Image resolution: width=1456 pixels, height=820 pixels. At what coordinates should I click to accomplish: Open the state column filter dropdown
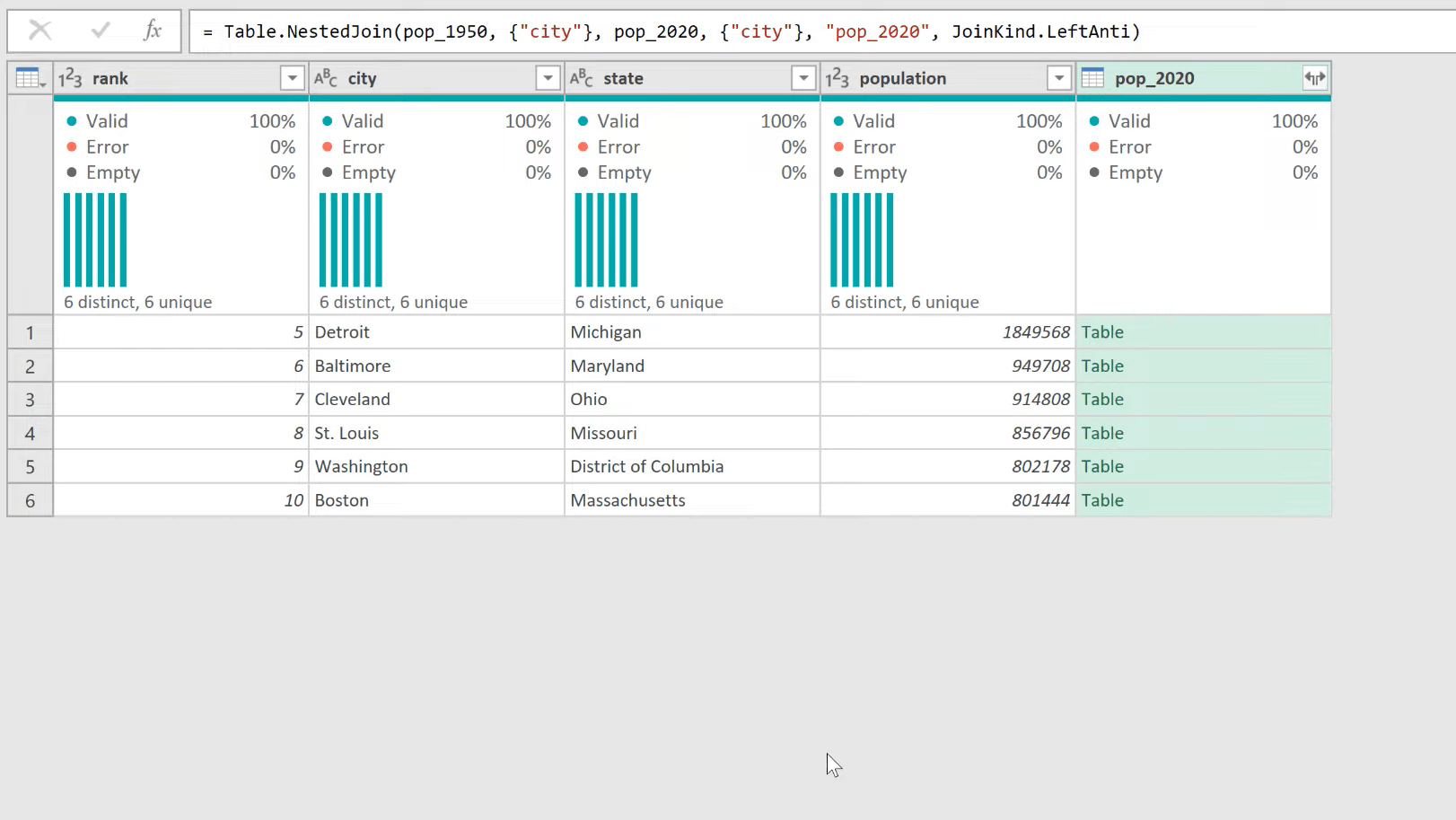(803, 78)
